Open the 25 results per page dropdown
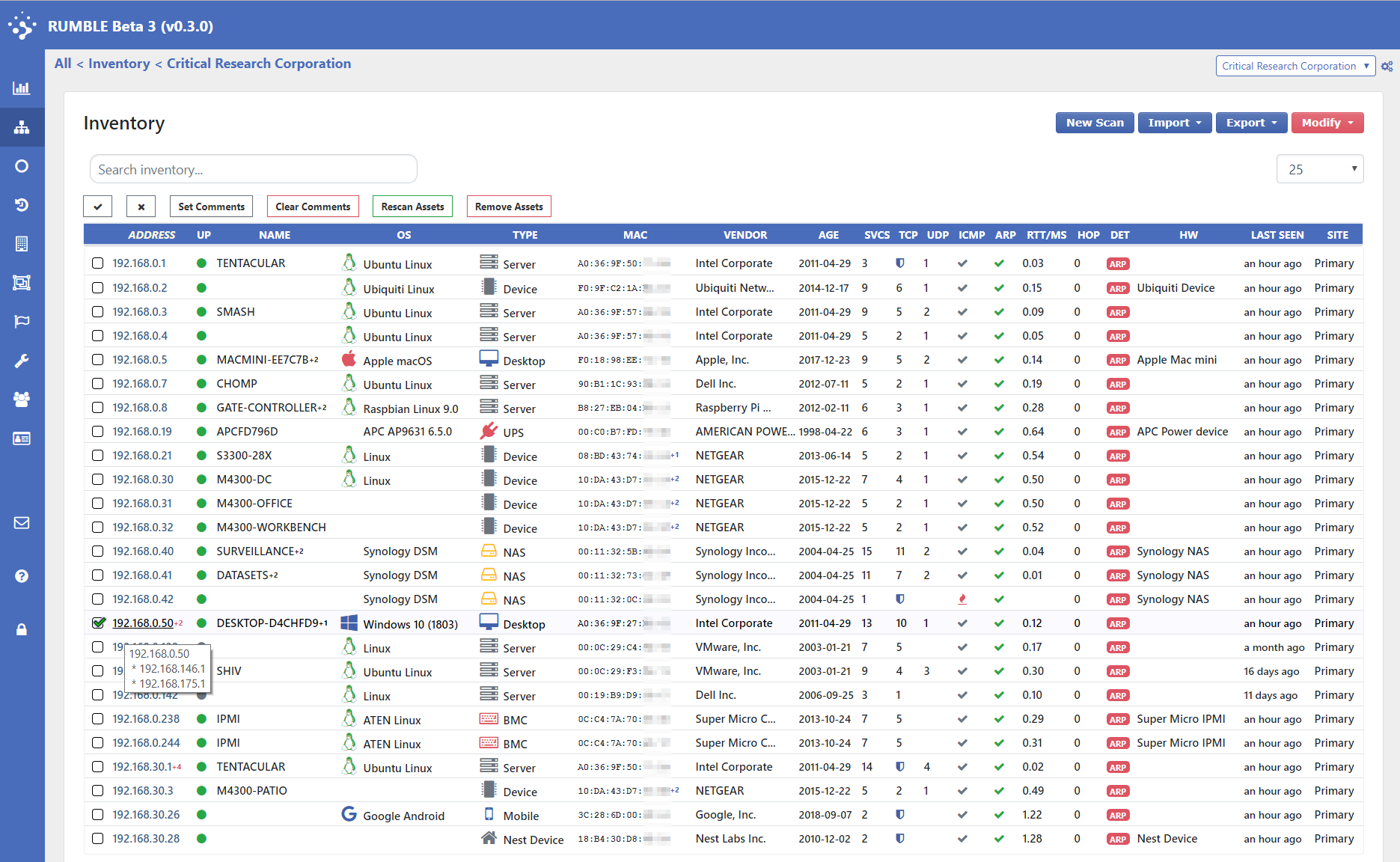This screenshot has height=862, width=1400. (x=1320, y=169)
